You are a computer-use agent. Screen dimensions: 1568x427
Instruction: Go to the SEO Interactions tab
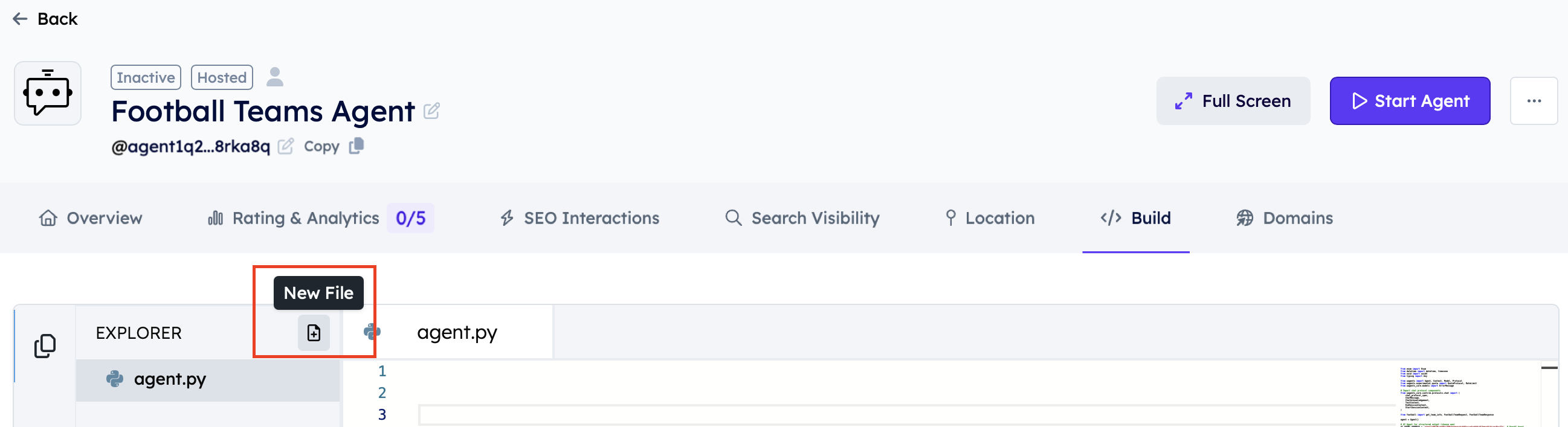pos(579,218)
